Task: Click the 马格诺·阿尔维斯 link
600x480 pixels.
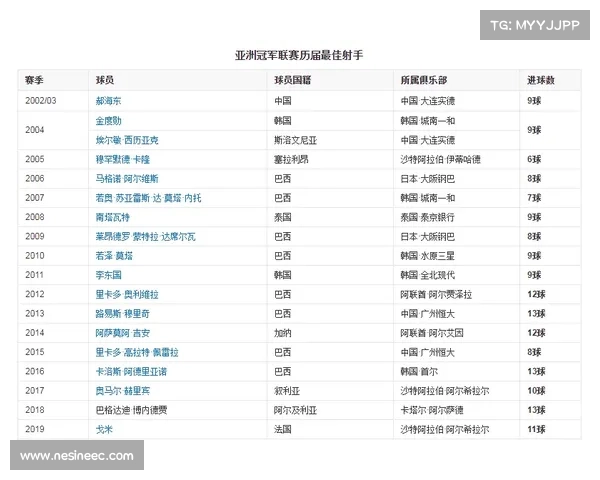Action: [127, 179]
